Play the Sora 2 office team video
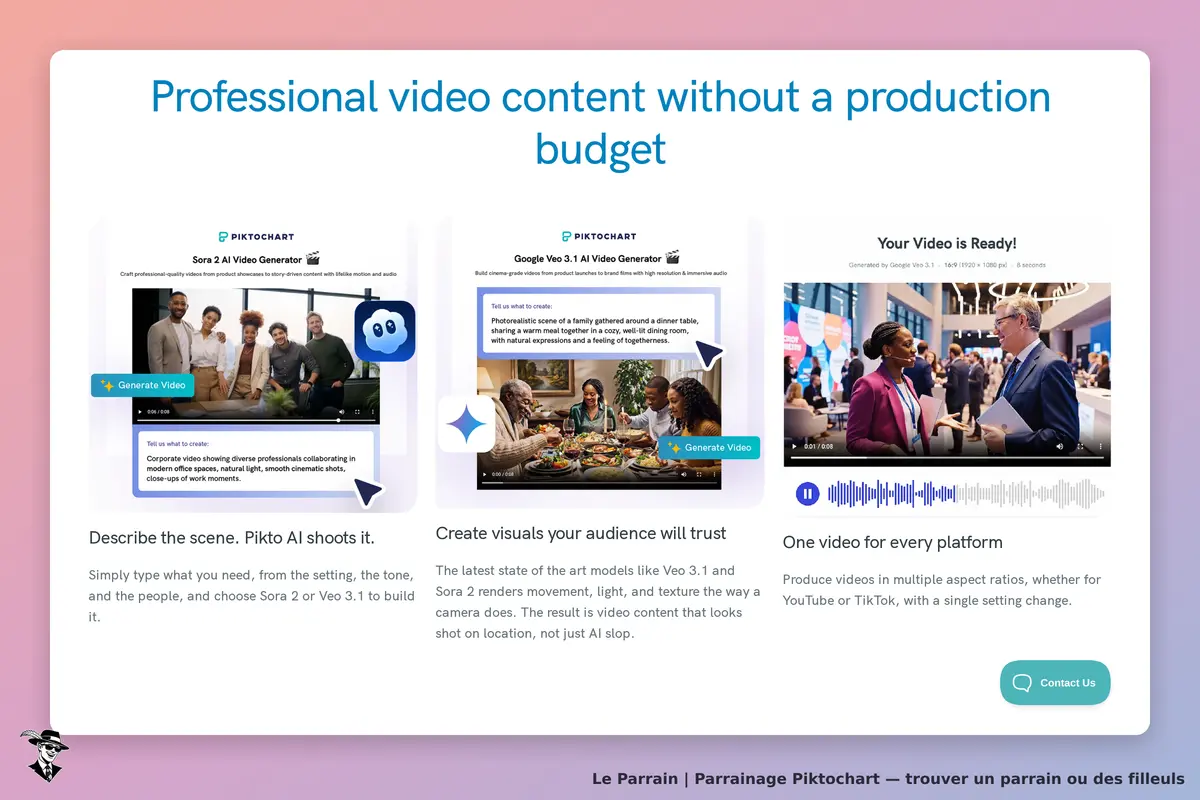The height and width of the screenshot is (800, 1200). (x=139, y=412)
